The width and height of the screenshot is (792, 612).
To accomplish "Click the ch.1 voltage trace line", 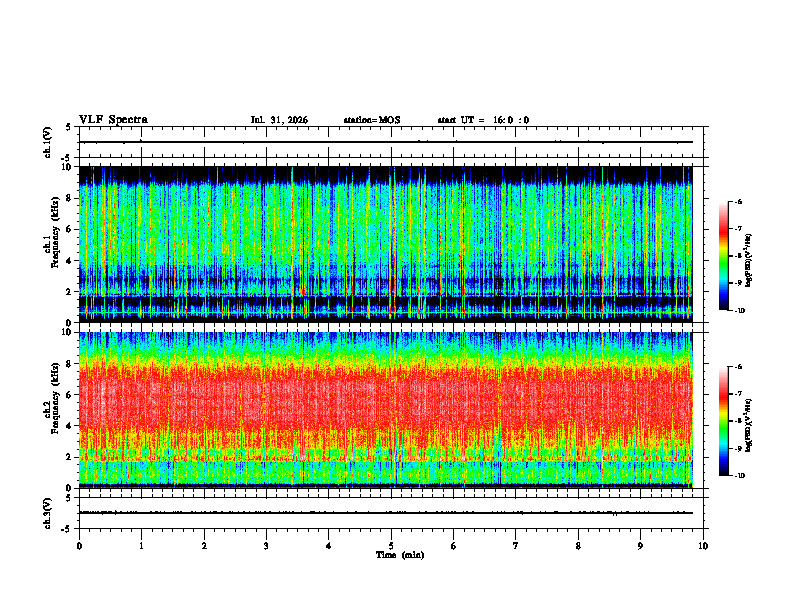I will 386,142.
